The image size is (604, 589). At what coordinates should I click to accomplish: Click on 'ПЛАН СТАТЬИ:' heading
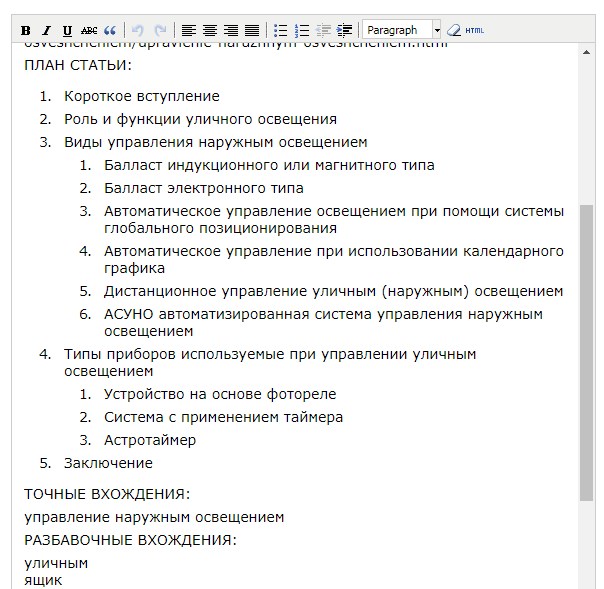tap(78, 65)
